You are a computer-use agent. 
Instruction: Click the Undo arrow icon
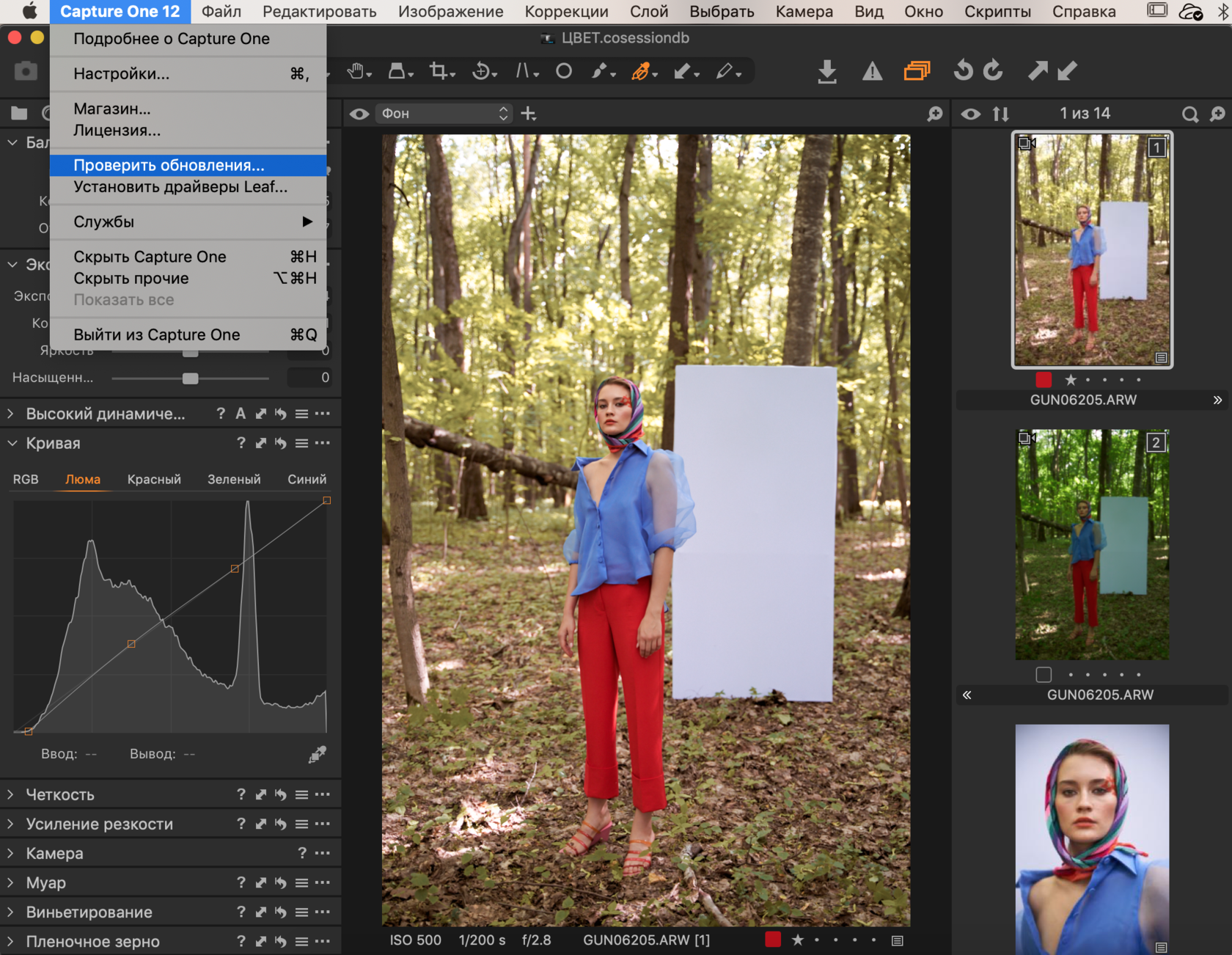963,71
